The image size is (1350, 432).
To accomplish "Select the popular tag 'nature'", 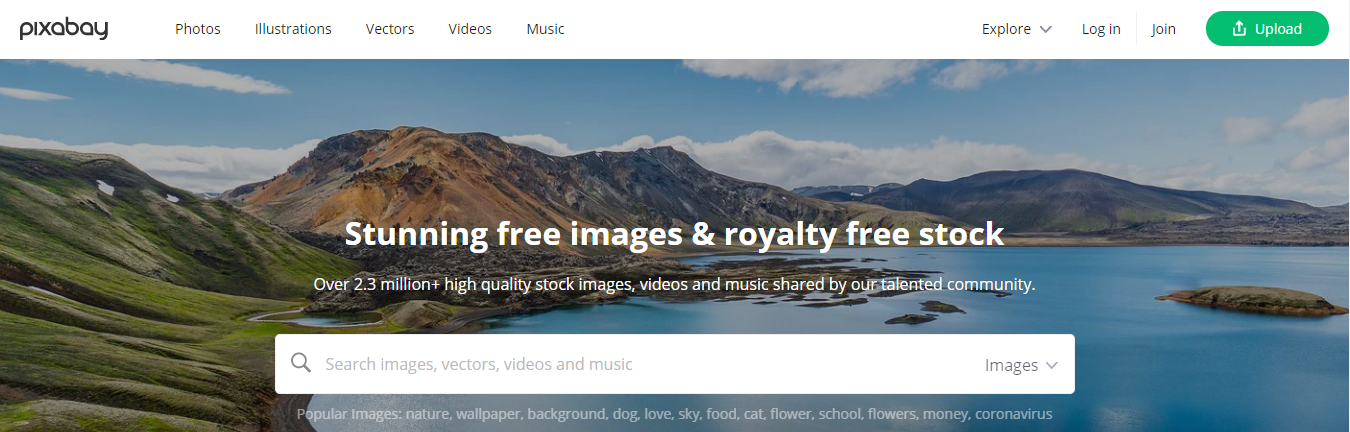I will (x=427, y=414).
